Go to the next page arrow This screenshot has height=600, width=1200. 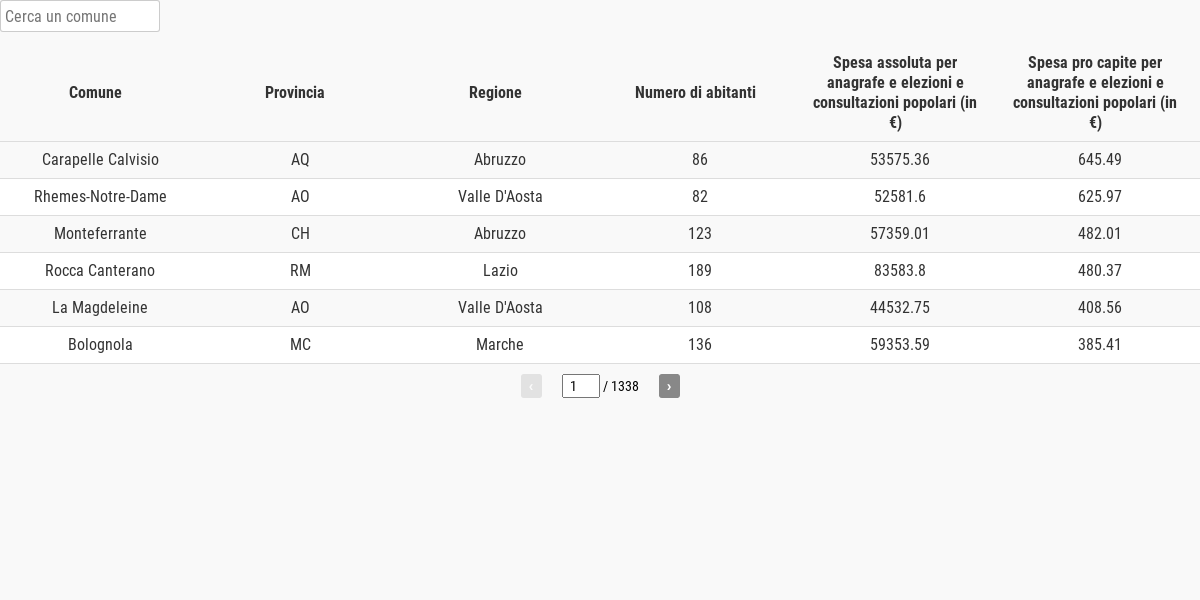tap(669, 386)
